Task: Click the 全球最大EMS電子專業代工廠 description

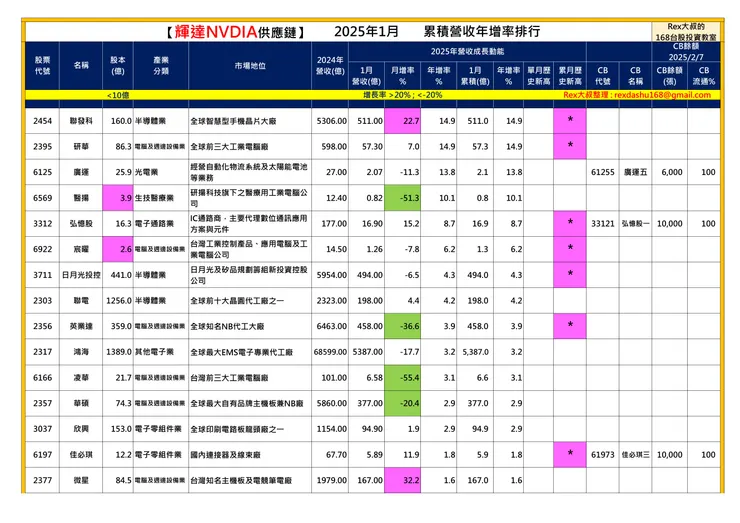Action: (241, 352)
